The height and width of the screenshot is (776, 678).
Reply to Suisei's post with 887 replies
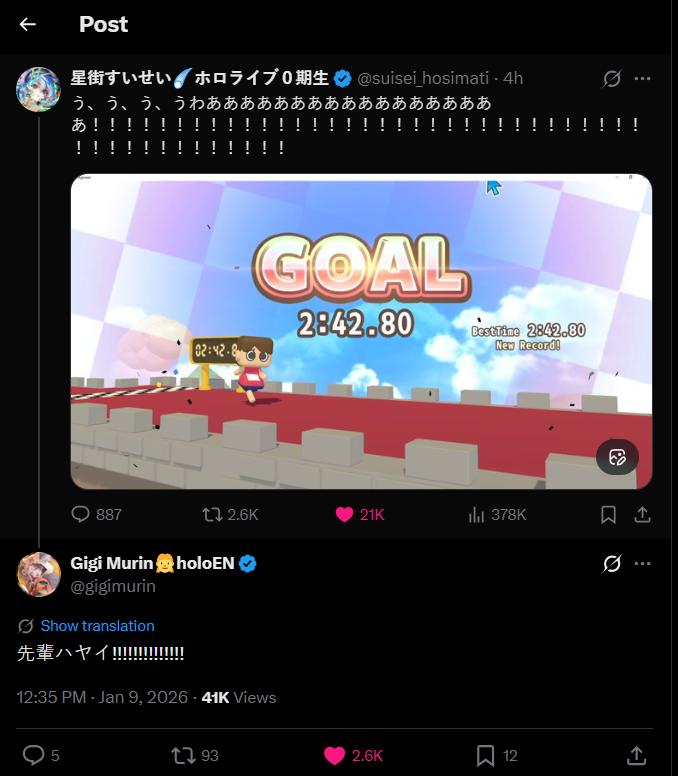coord(97,514)
